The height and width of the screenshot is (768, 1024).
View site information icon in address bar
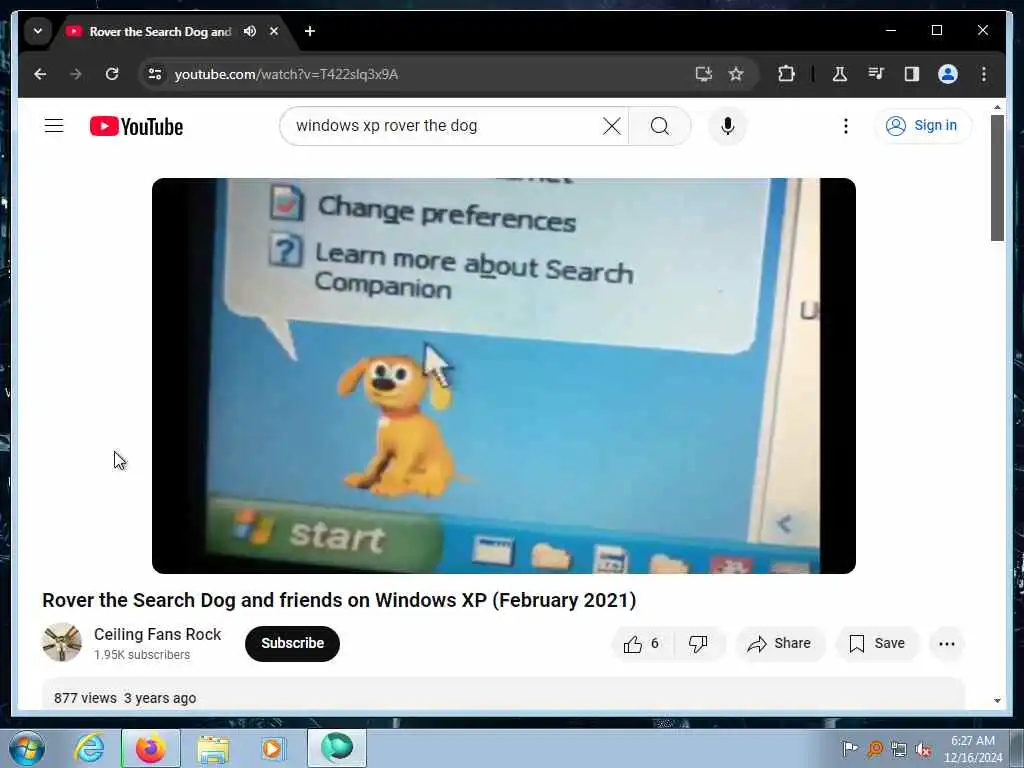(155, 74)
